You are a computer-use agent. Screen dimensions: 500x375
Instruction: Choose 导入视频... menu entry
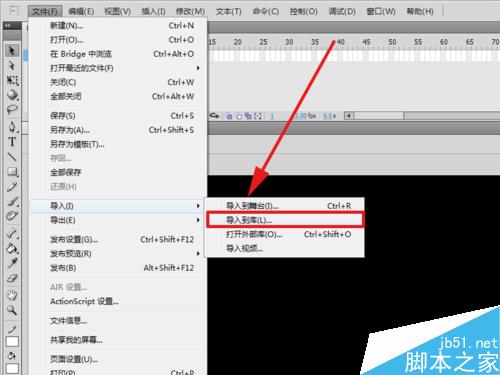coord(284,248)
